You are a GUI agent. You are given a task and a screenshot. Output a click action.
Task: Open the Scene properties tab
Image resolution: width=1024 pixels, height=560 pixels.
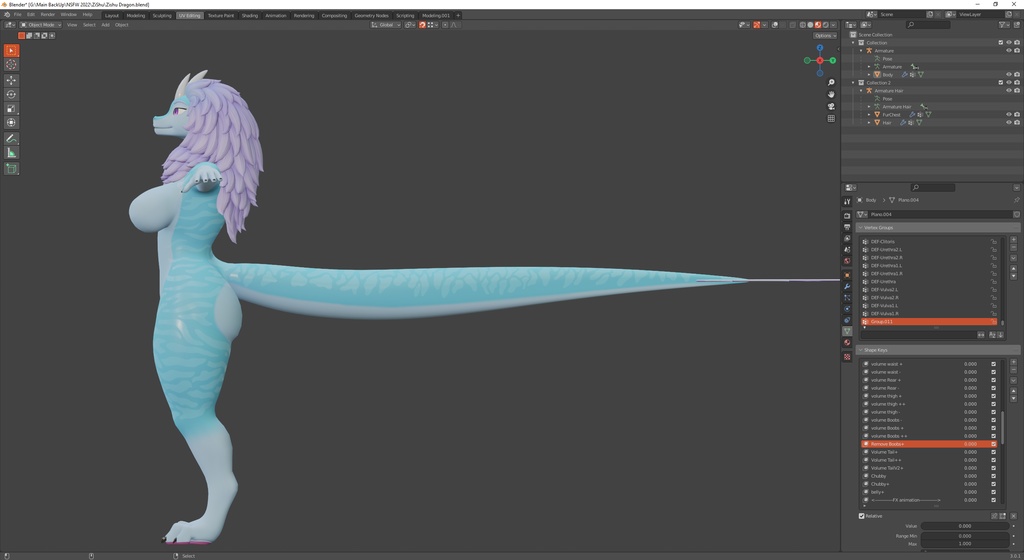[x=847, y=250]
